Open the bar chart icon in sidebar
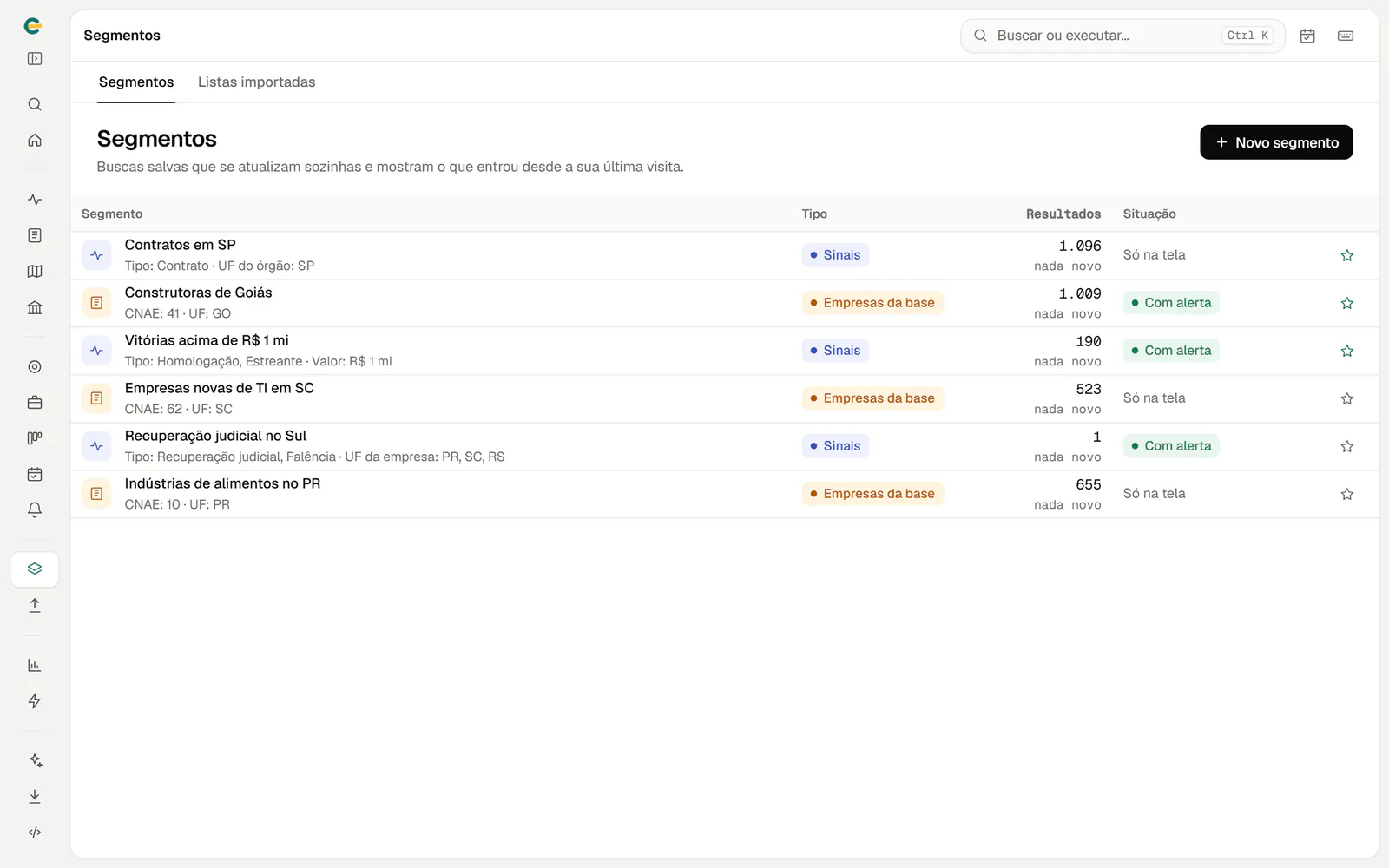This screenshot has width=1389, height=868. pos(35,666)
